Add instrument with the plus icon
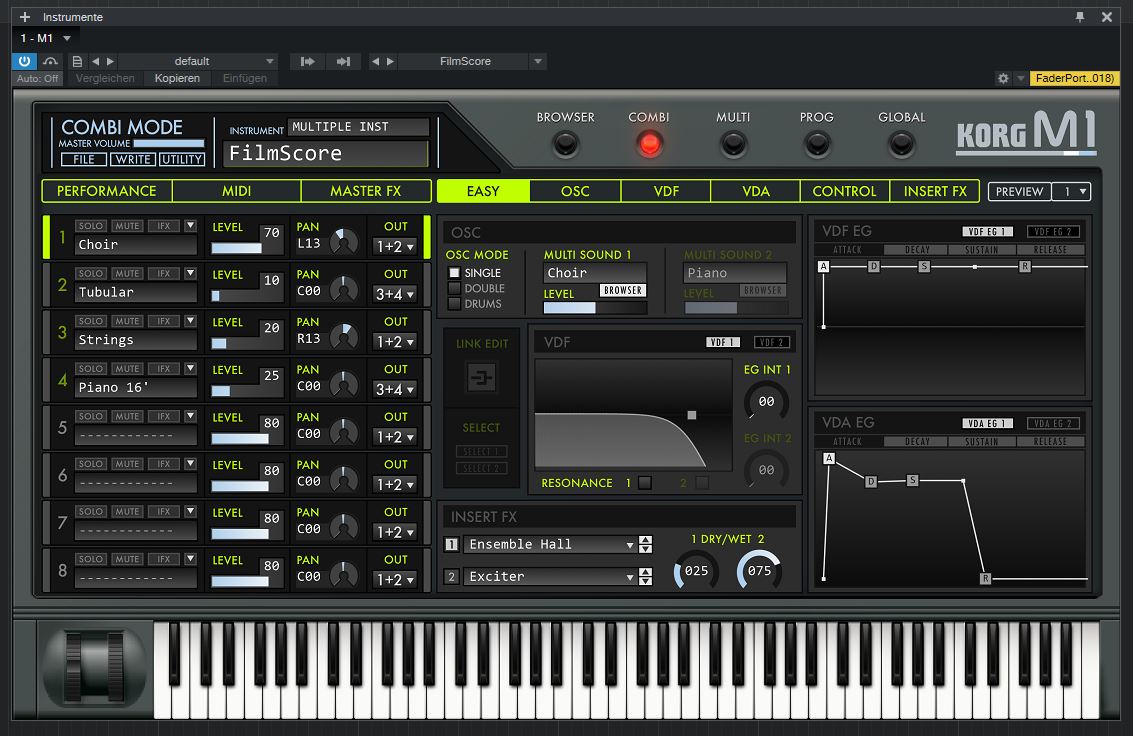Image resolution: width=1133 pixels, height=736 pixels. click(25, 17)
